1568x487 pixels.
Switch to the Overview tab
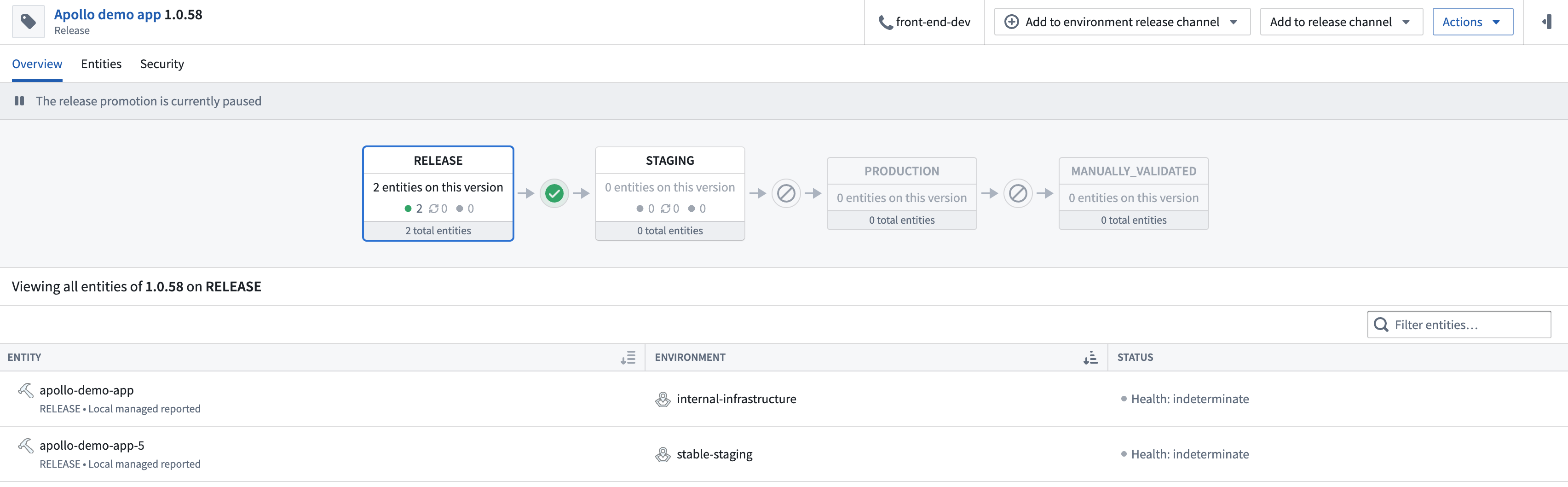pos(37,64)
